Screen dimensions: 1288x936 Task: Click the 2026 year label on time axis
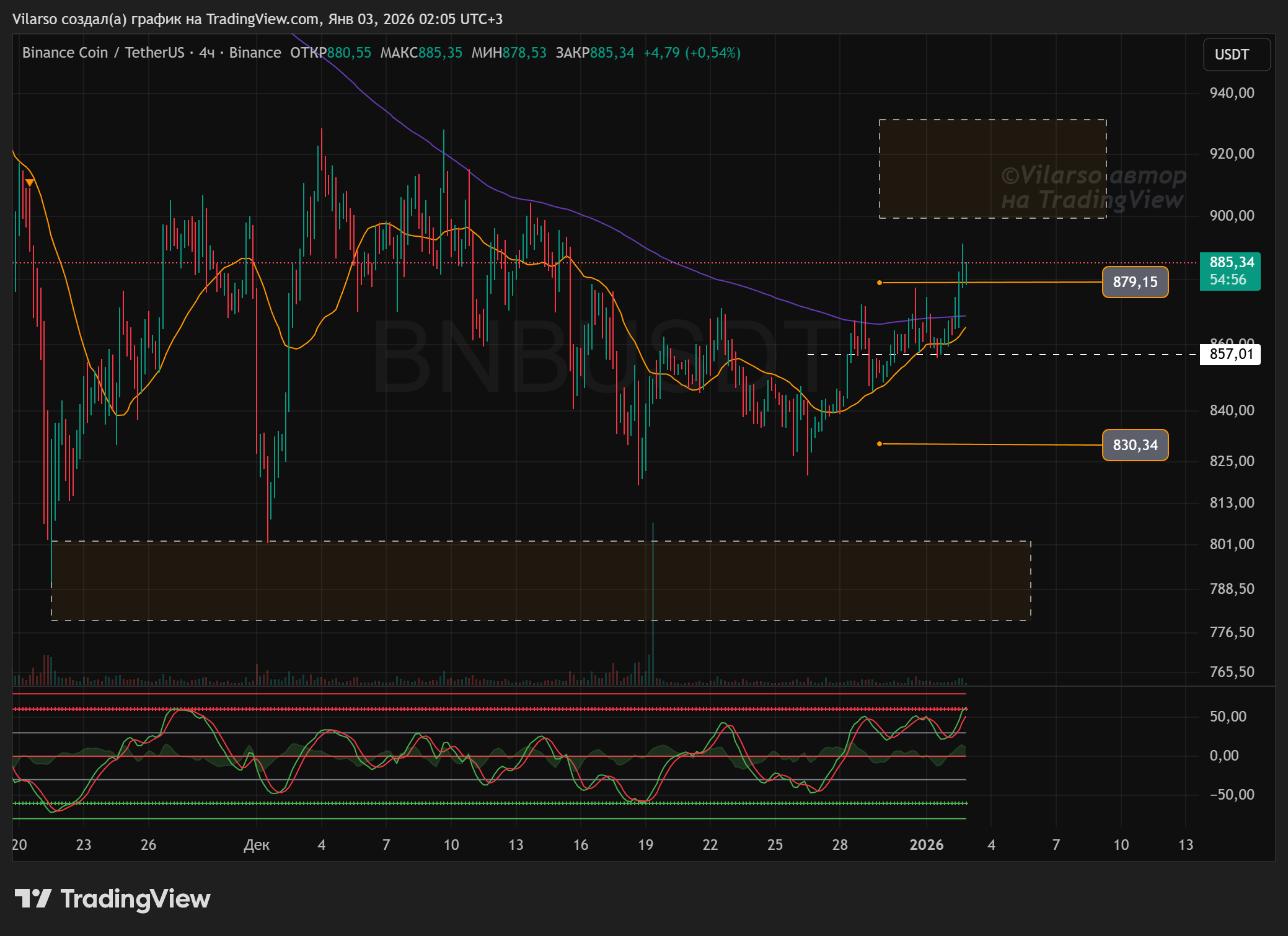pyautogui.click(x=927, y=845)
